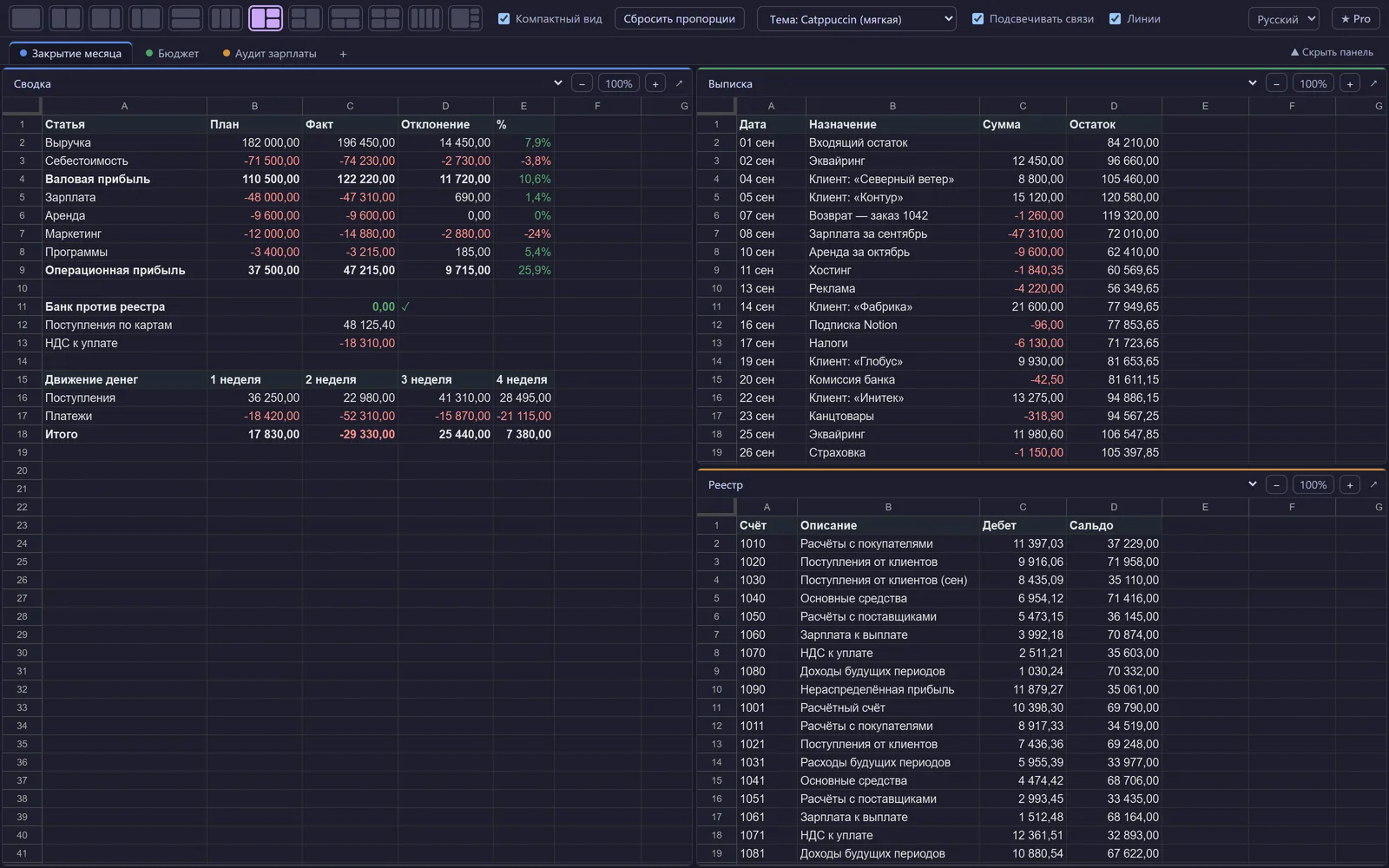
Task: Select row 9 header in Сводка pane
Action: coord(22,270)
